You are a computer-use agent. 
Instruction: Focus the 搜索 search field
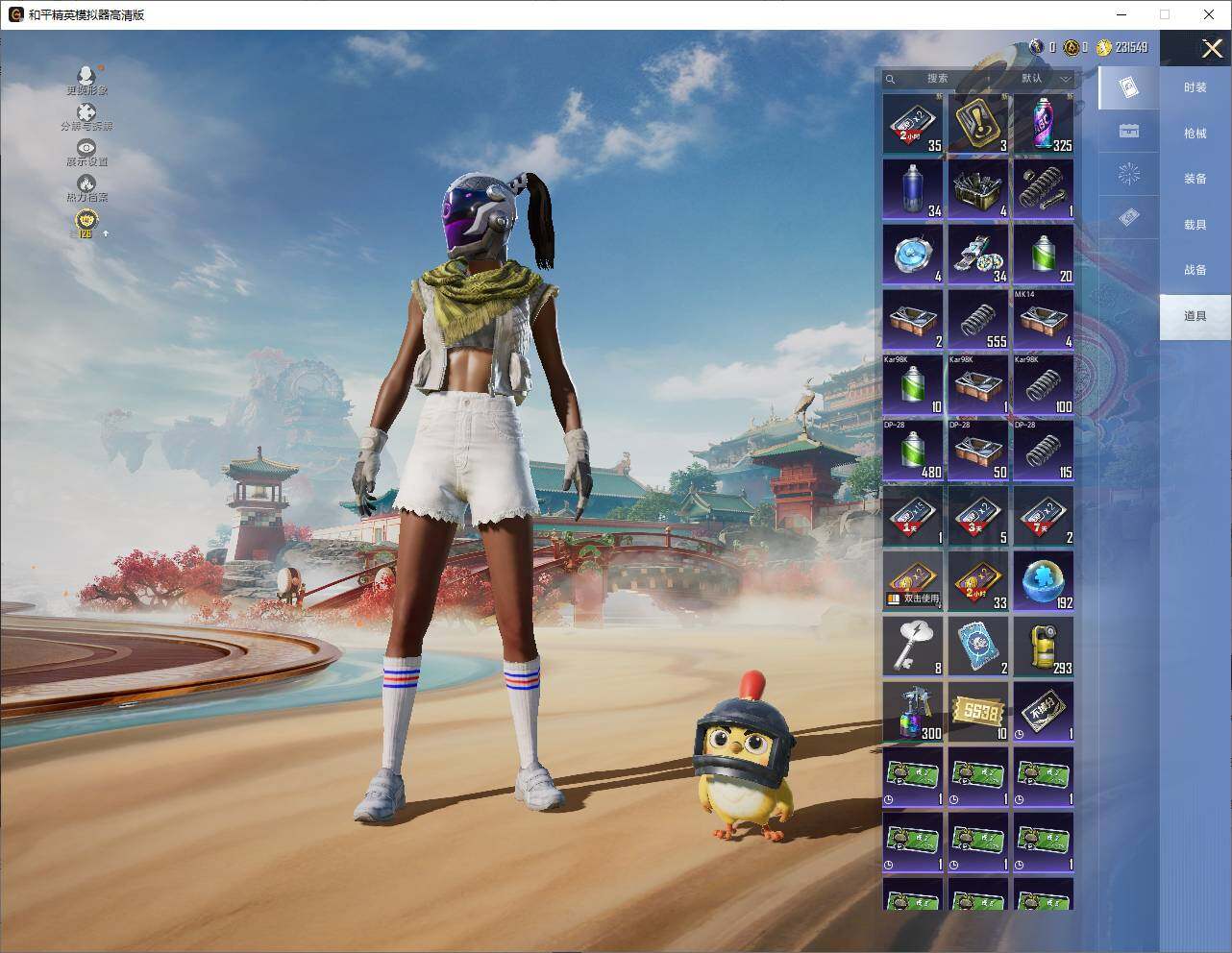(938, 79)
